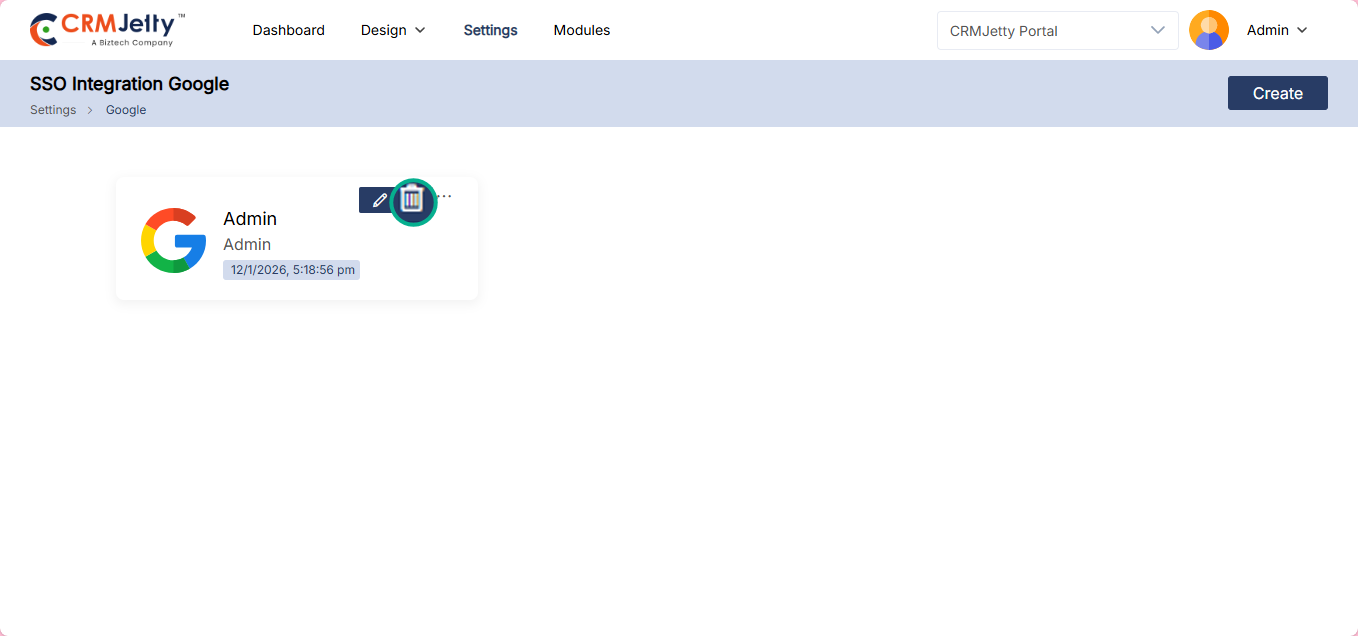
Task: Click the chevron next to Design
Action: [420, 30]
